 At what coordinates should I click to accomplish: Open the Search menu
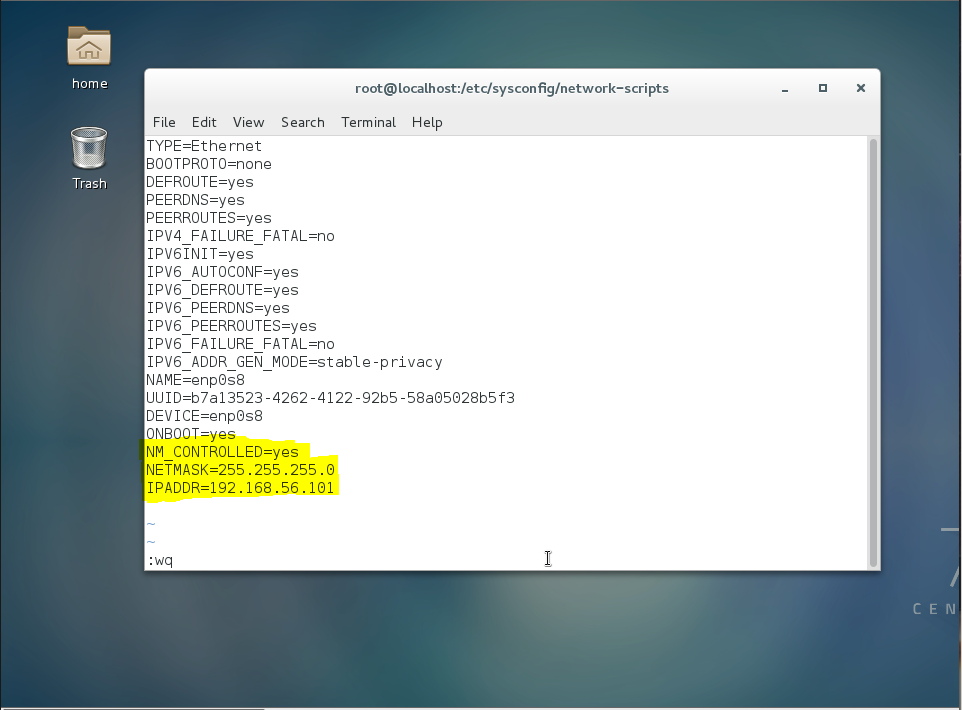(x=302, y=122)
